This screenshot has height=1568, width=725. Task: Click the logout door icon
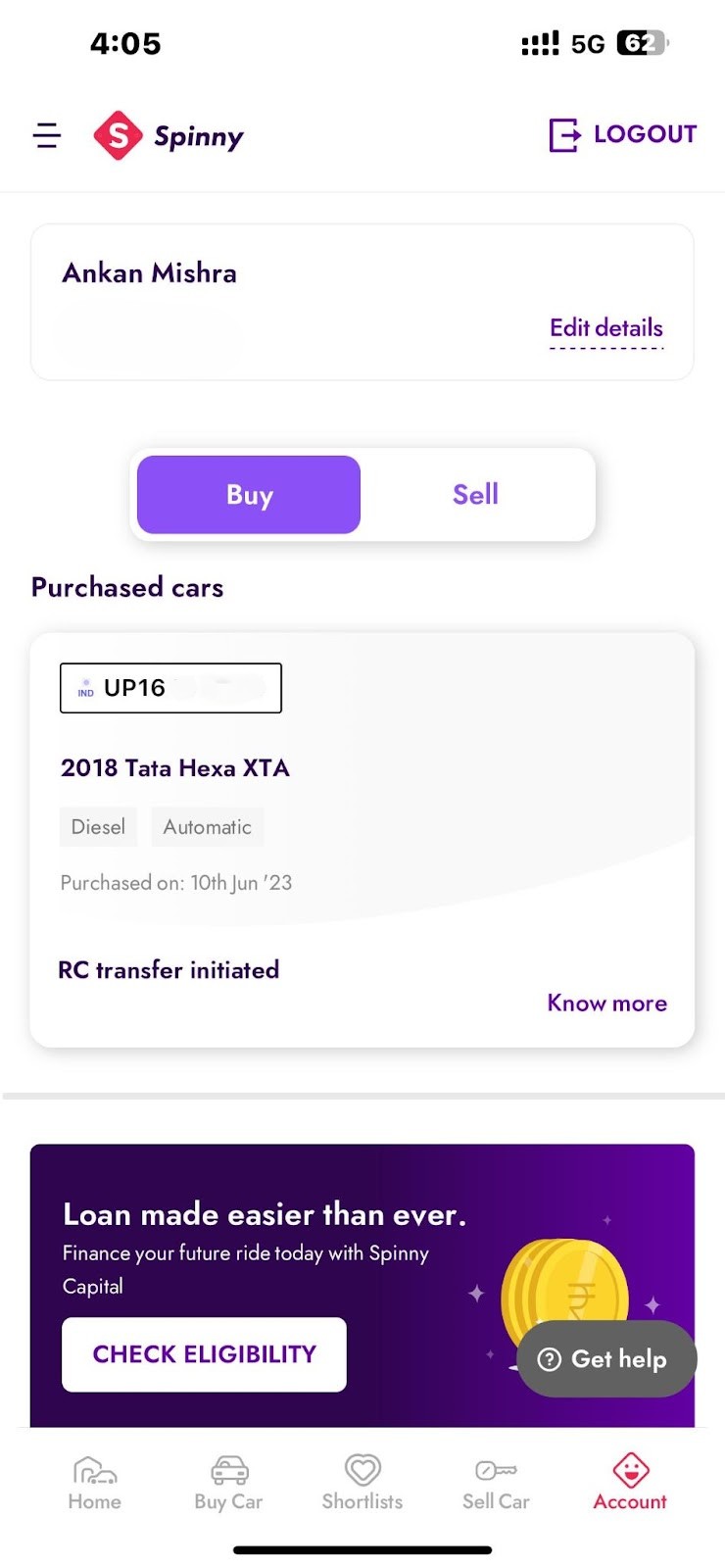[564, 135]
